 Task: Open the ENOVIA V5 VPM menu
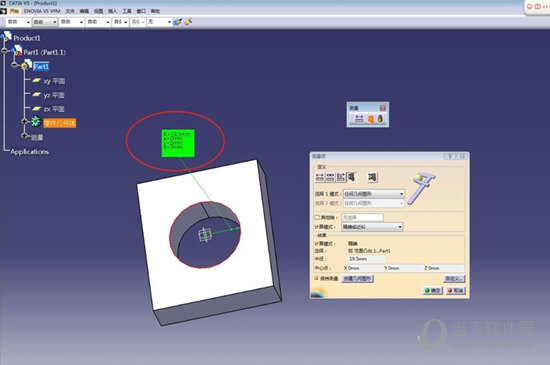click(42, 11)
